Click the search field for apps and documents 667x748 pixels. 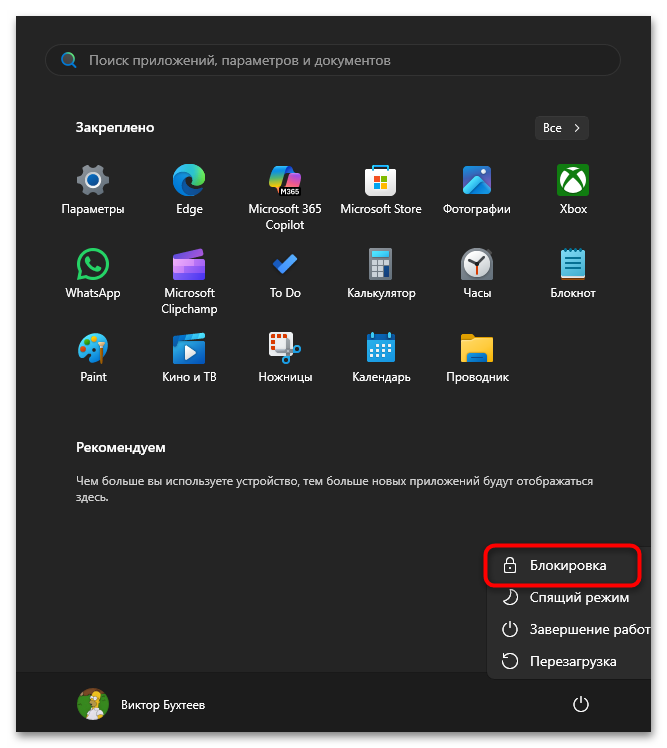click(333, 60)
